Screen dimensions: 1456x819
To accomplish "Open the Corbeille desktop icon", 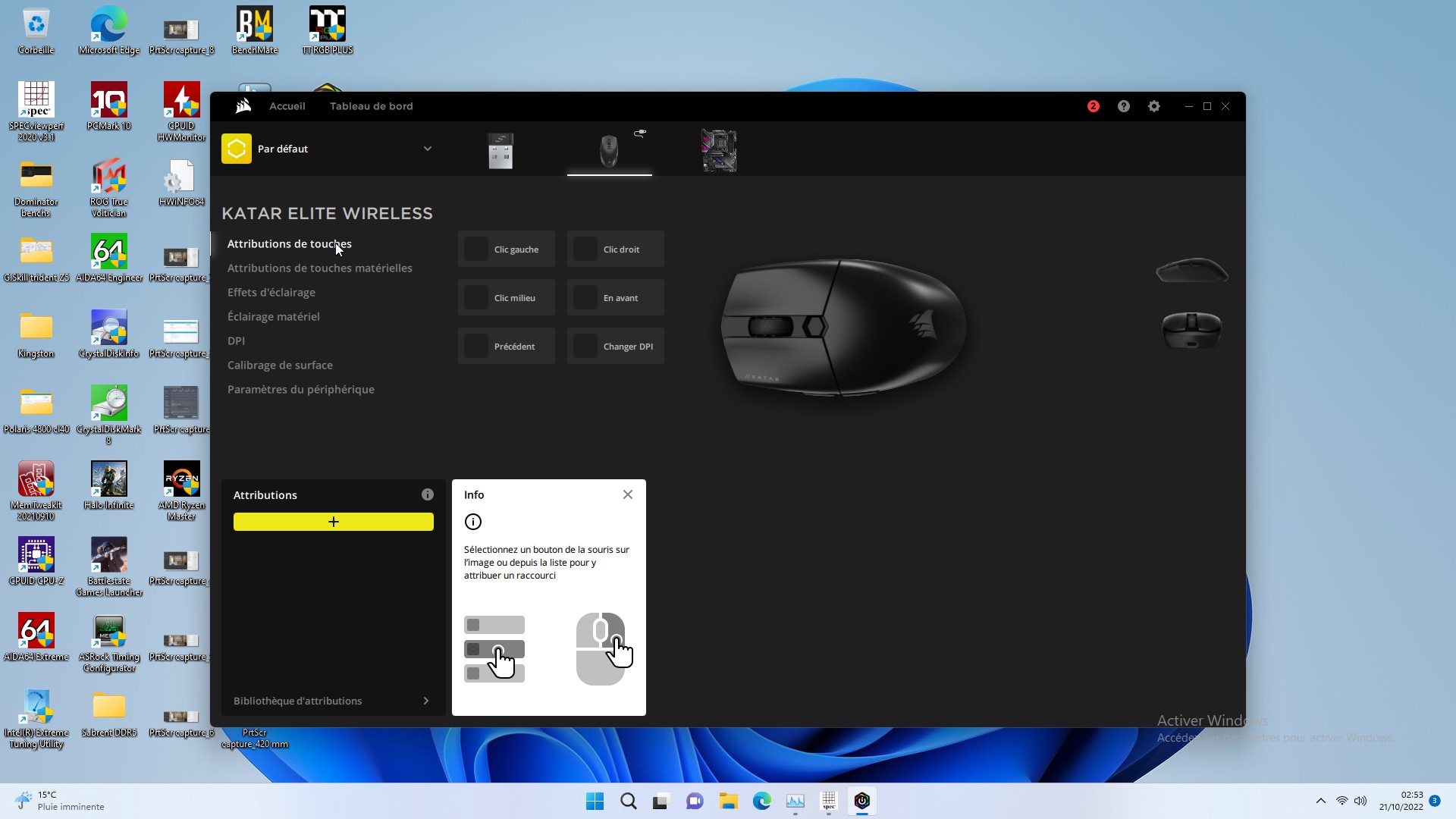I will point(36,32).
